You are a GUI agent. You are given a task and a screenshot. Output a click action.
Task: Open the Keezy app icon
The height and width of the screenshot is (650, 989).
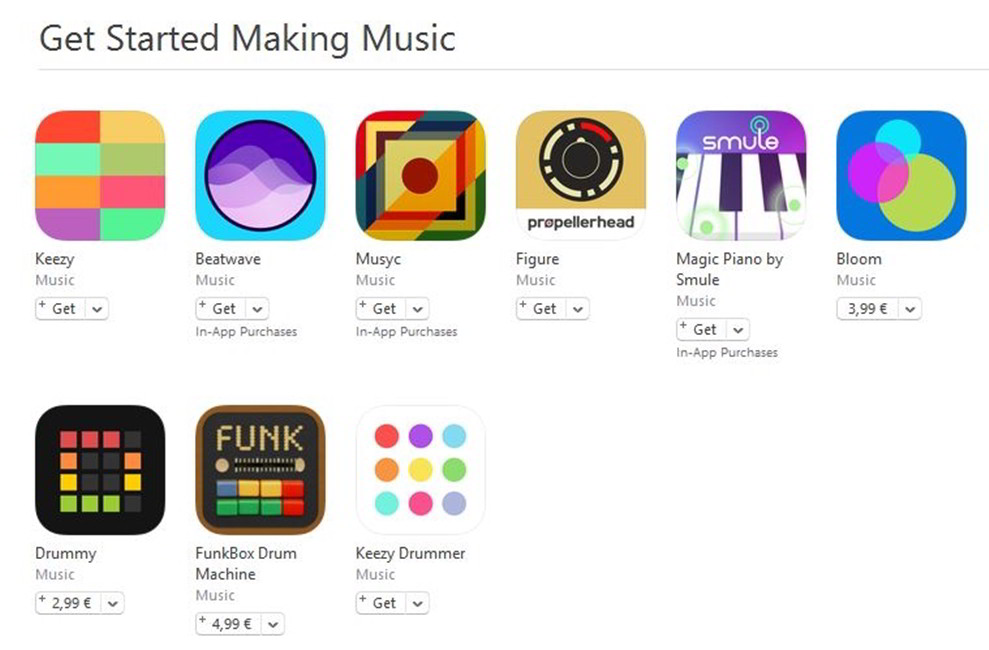[x=100, y=175]
